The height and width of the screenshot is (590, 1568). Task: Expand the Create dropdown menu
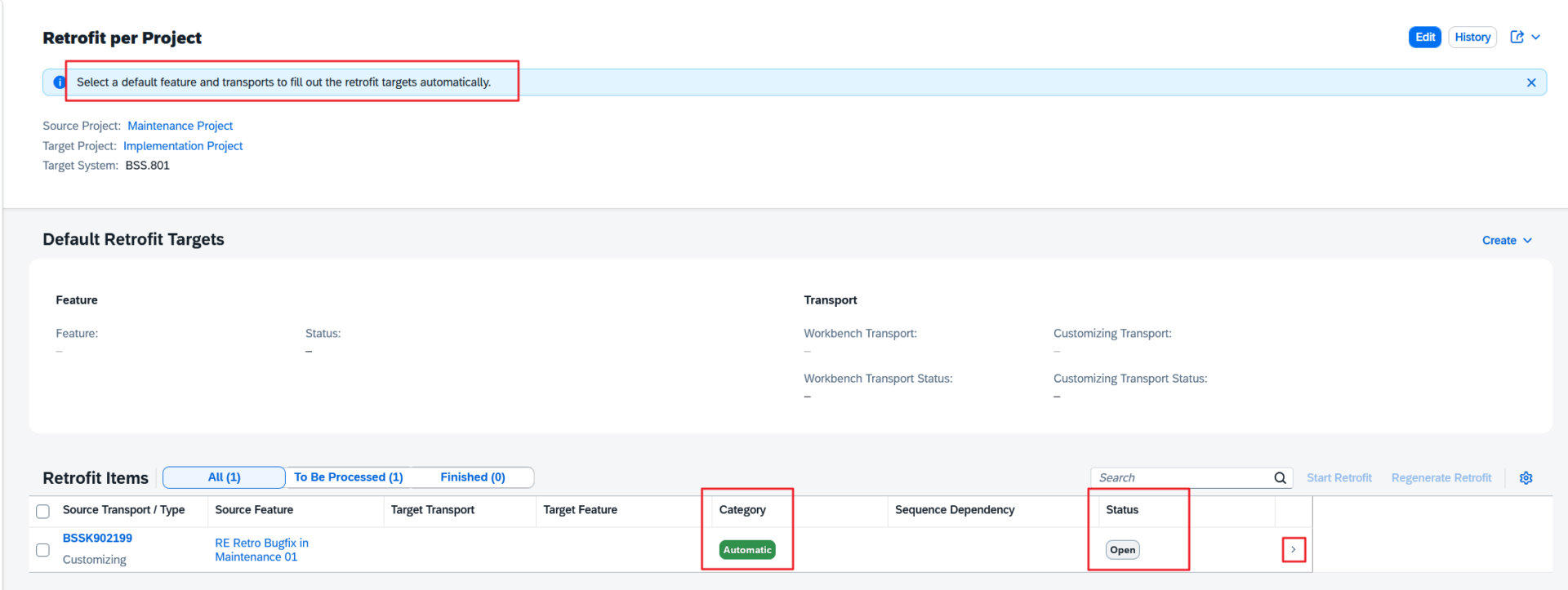(x=1506, y=241)
